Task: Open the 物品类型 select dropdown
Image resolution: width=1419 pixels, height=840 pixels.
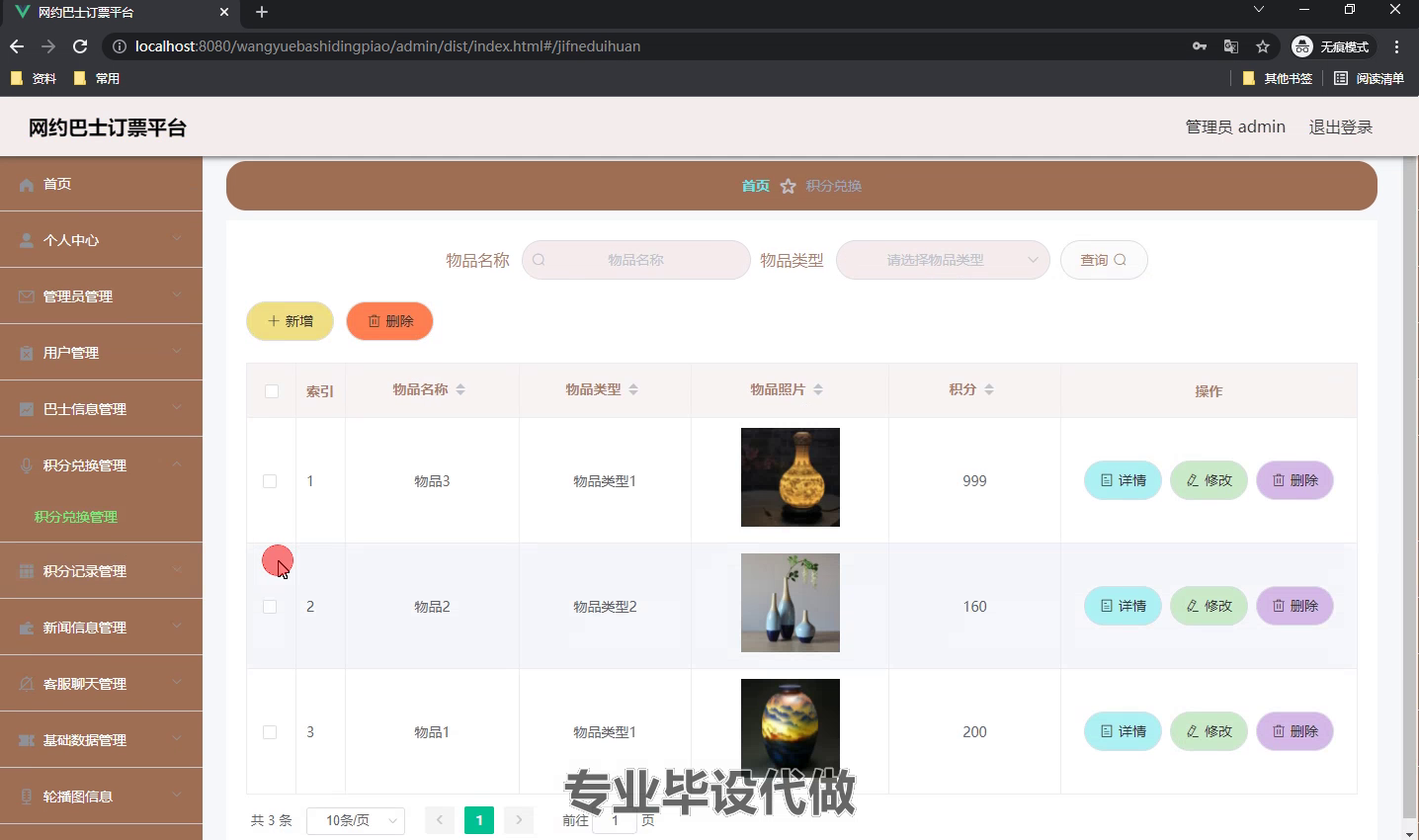Action: coord(943,260)
